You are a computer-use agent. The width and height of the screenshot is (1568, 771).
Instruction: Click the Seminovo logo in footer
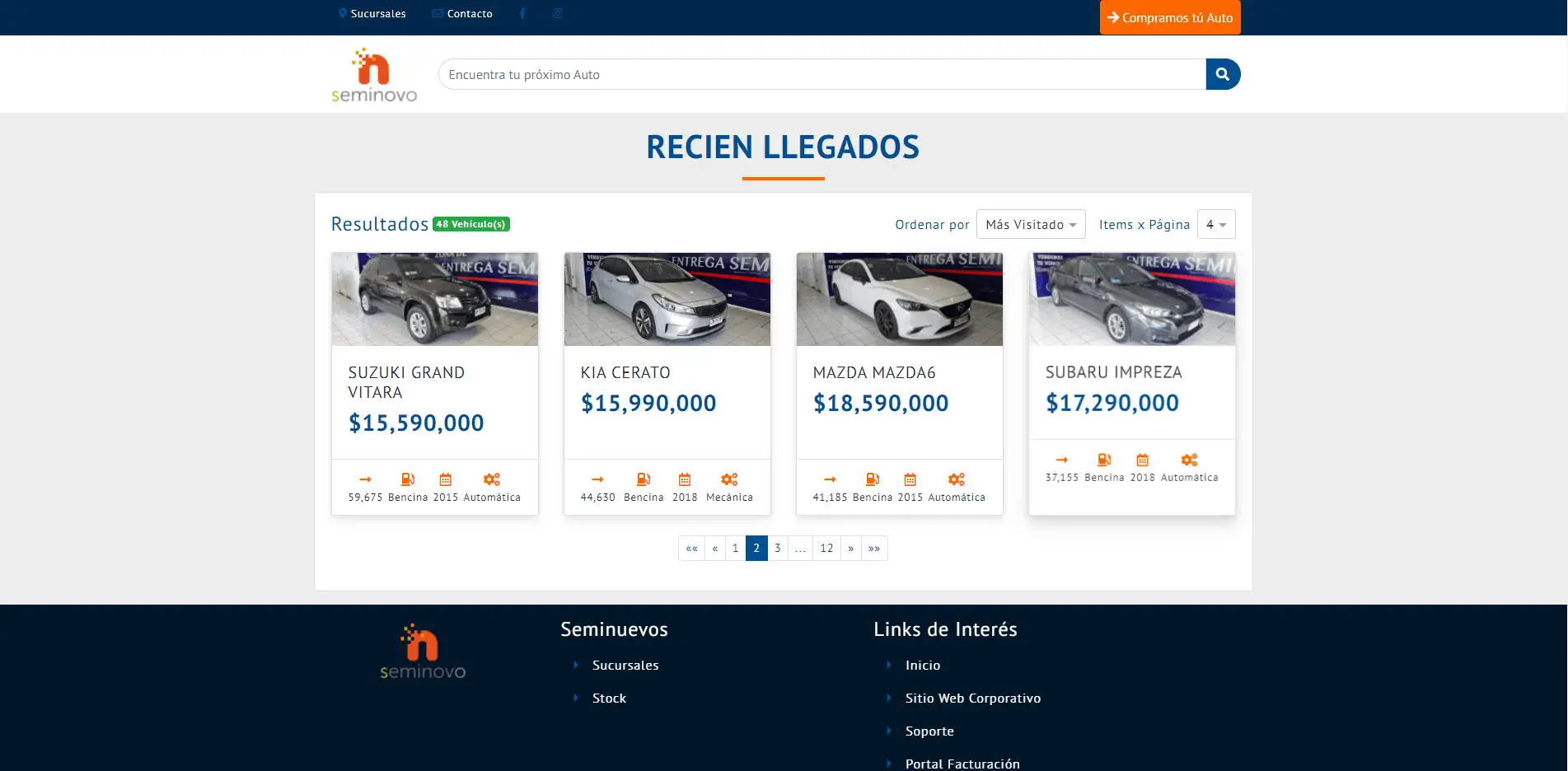pos(423,652)
